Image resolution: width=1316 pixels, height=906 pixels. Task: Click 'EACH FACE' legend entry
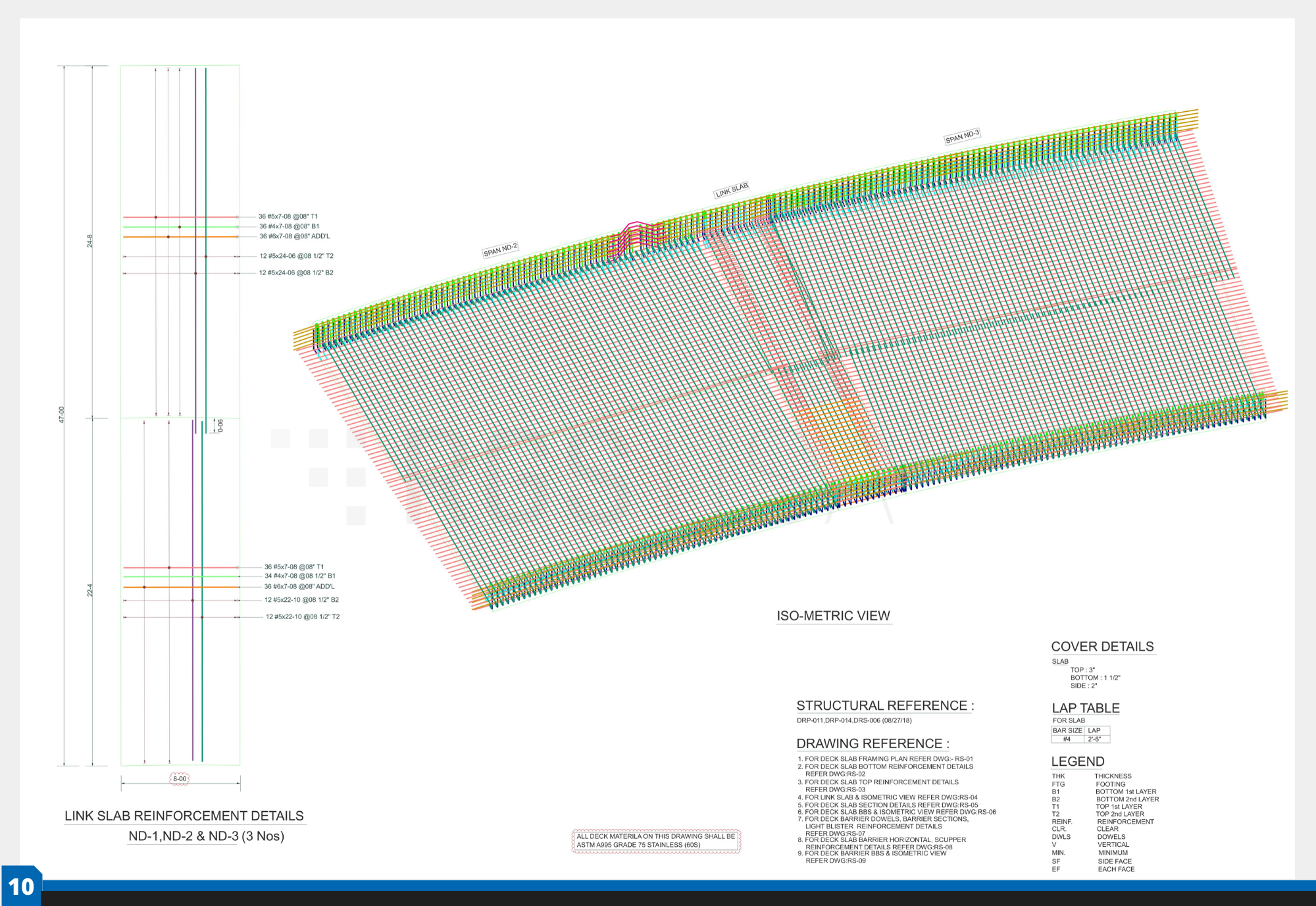tap(1116, 869)
